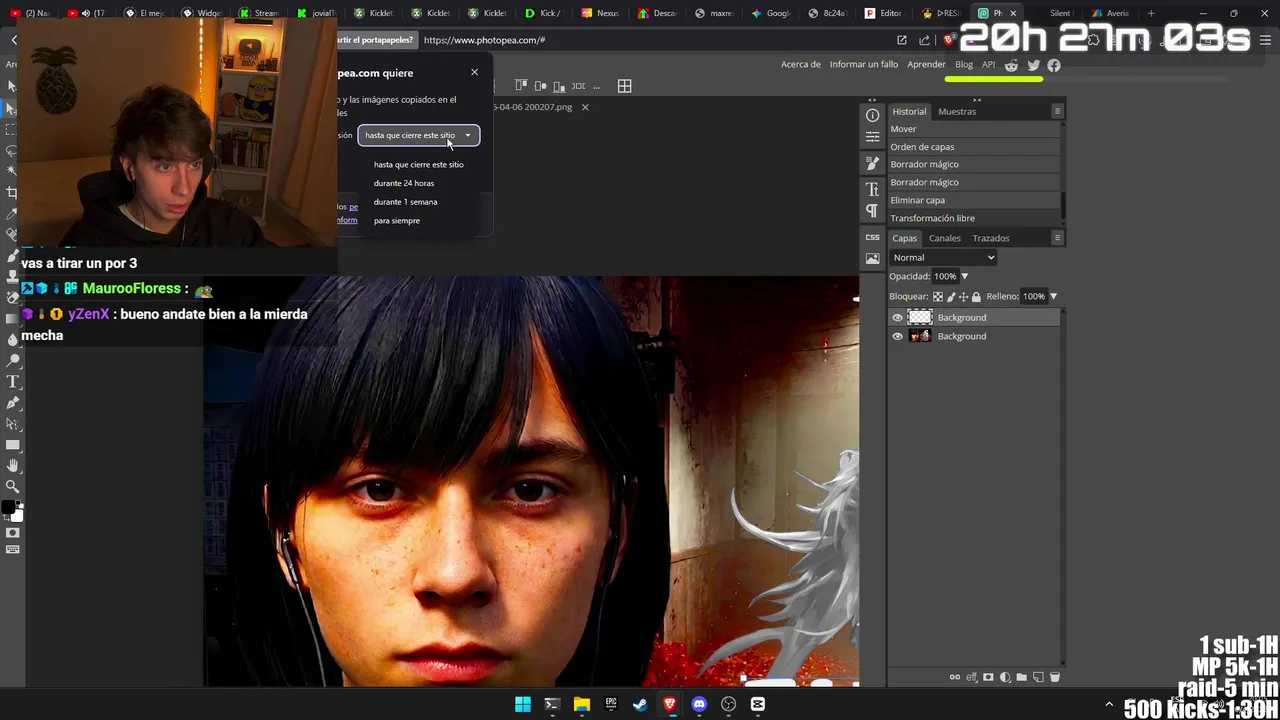This screenshot has width=1280, height=720.
Task: Select the Rectangle Select tool
Action: tap(12, 129)
